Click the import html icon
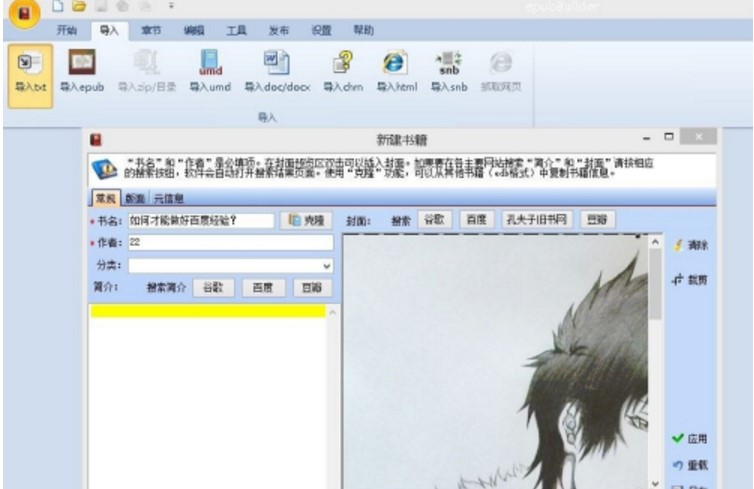This screenshot has width=754, height=489. point(397,72)
